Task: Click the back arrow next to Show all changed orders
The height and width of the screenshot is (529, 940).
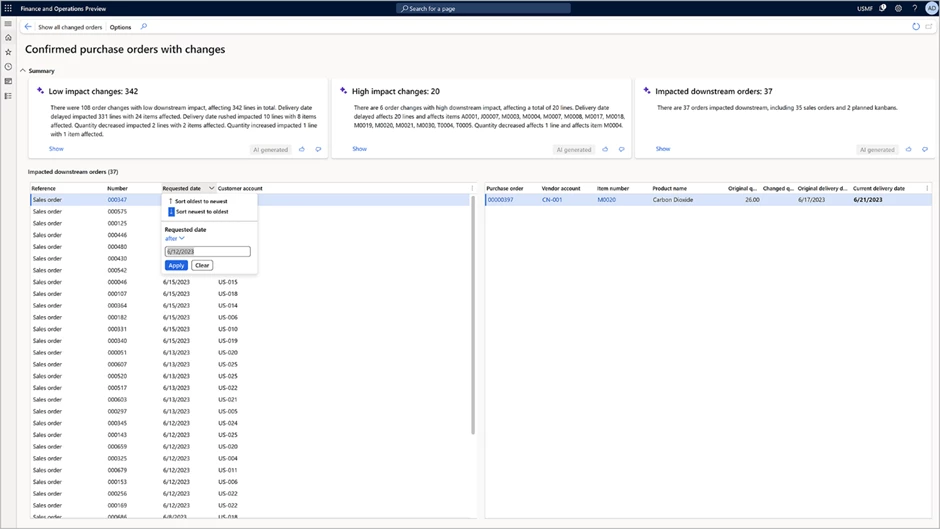Action: pyautogui.click(x=28, y=27)
